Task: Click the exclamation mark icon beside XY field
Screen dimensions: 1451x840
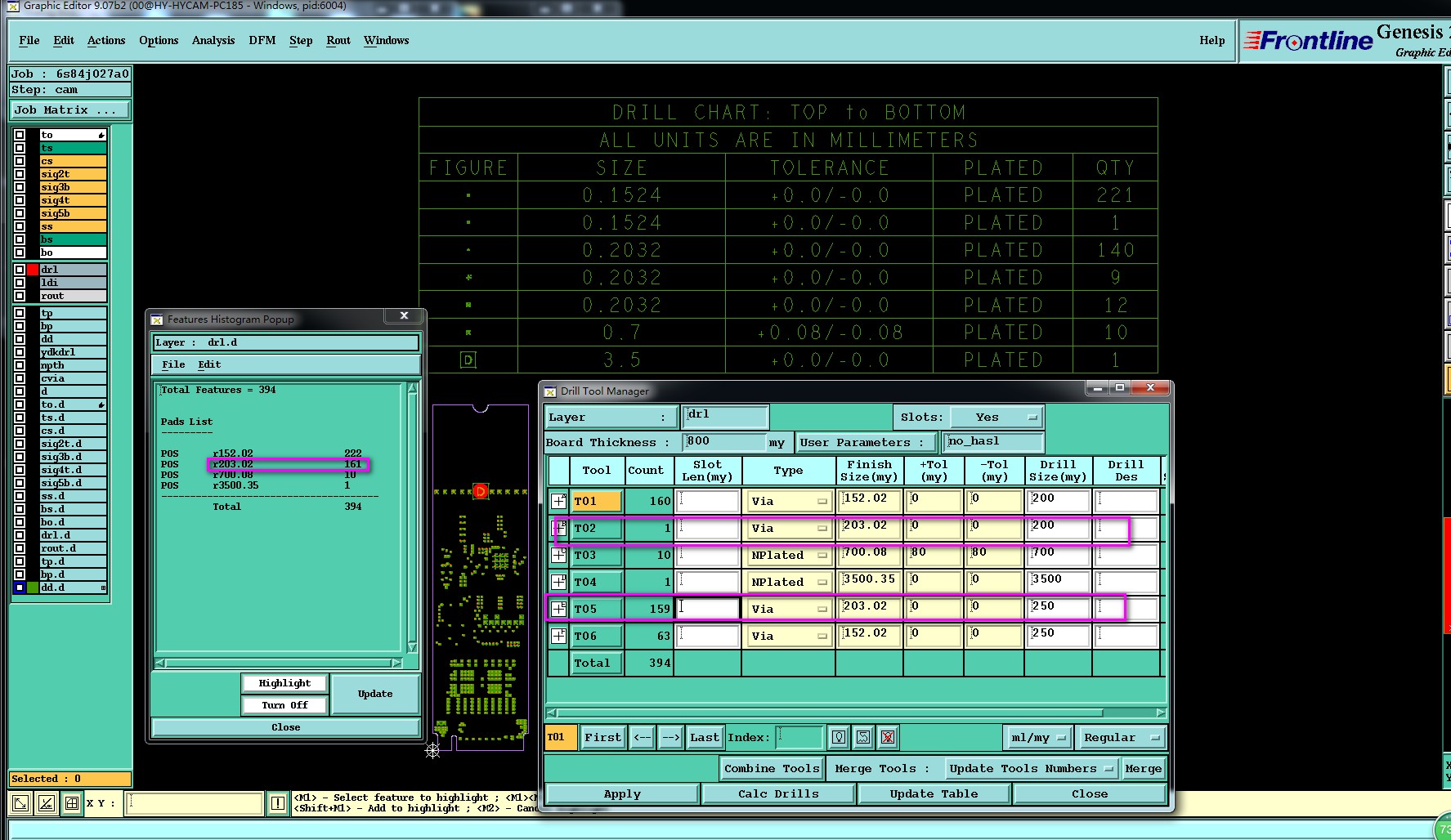Action: coord(278,803)
